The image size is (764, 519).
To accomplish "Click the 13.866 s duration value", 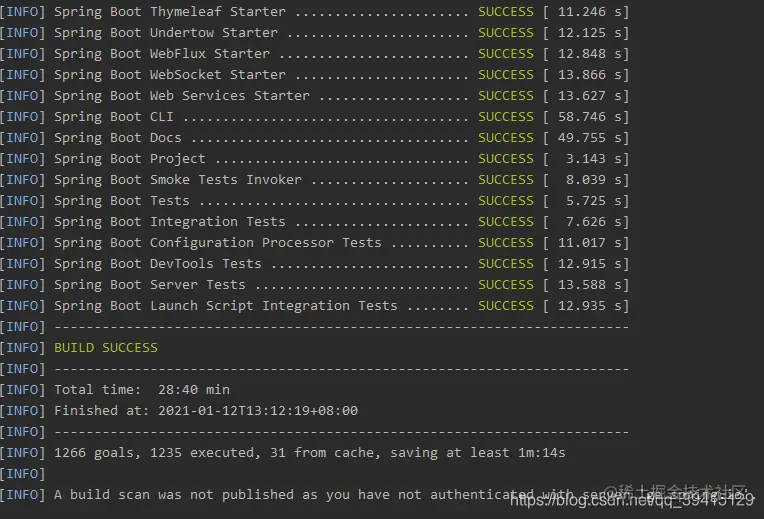I will point(590,75).
